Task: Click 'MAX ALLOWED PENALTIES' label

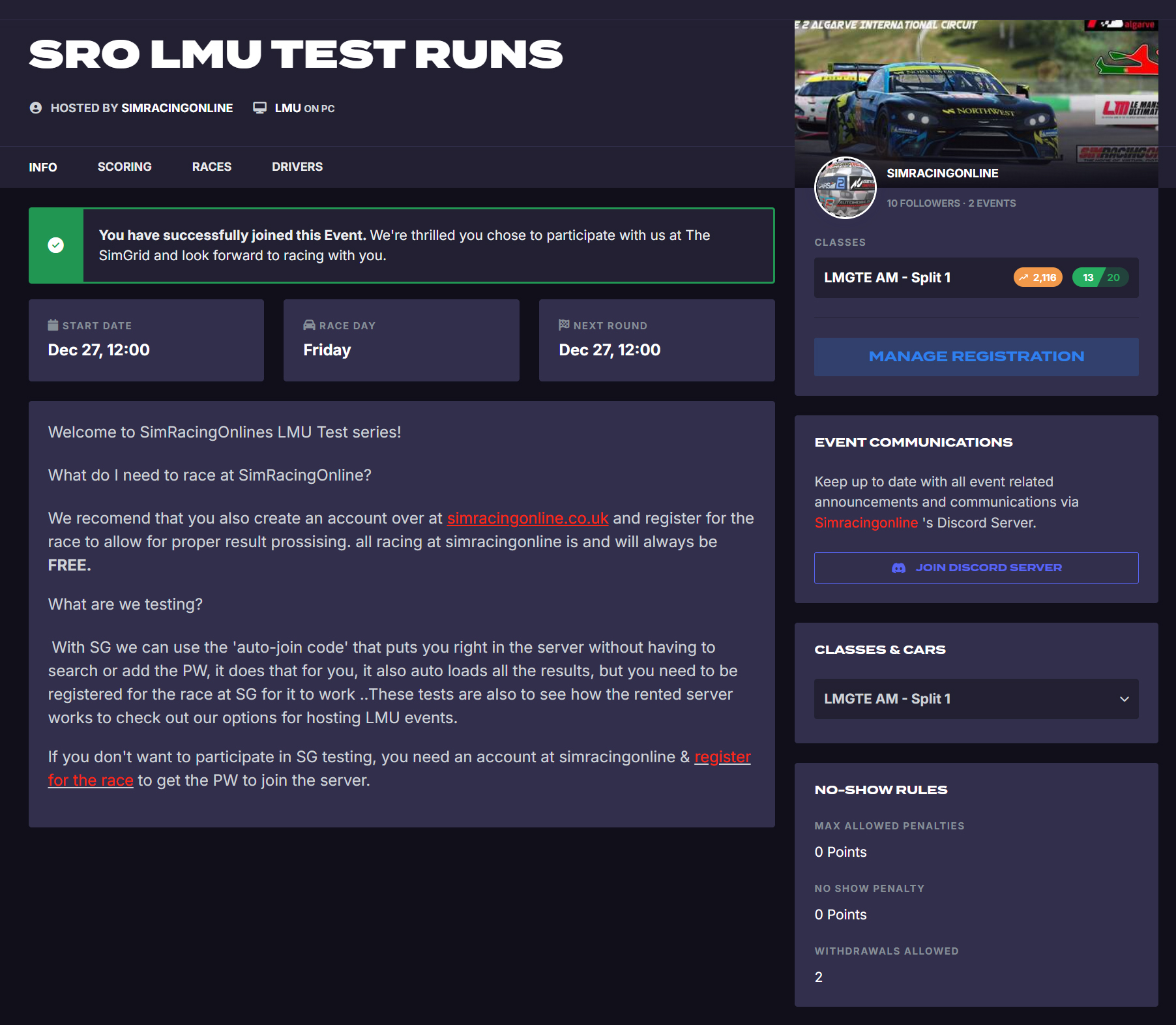Action: tap(889, 826)
